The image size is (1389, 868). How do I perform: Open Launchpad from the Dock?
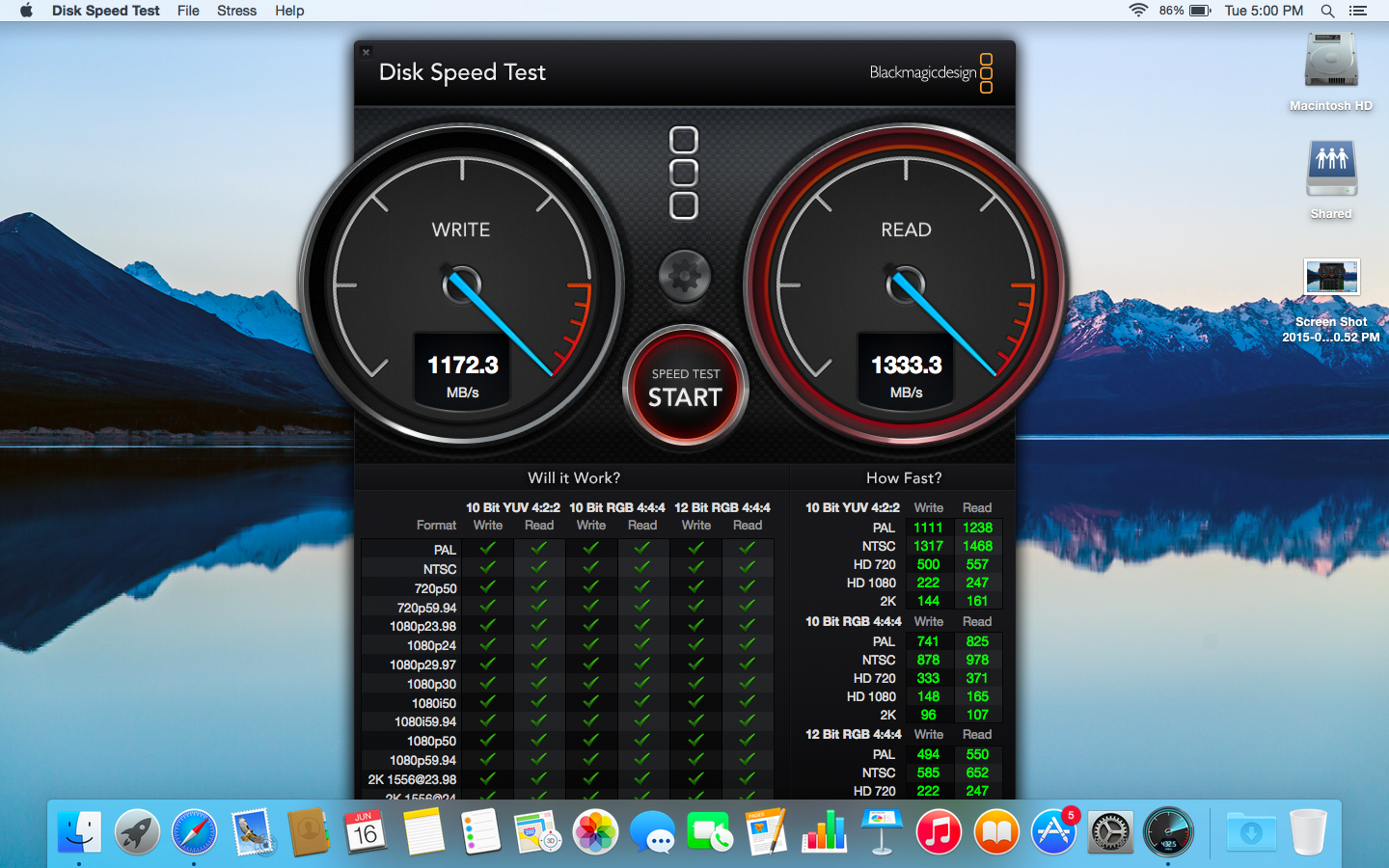(x=137, y=831)
